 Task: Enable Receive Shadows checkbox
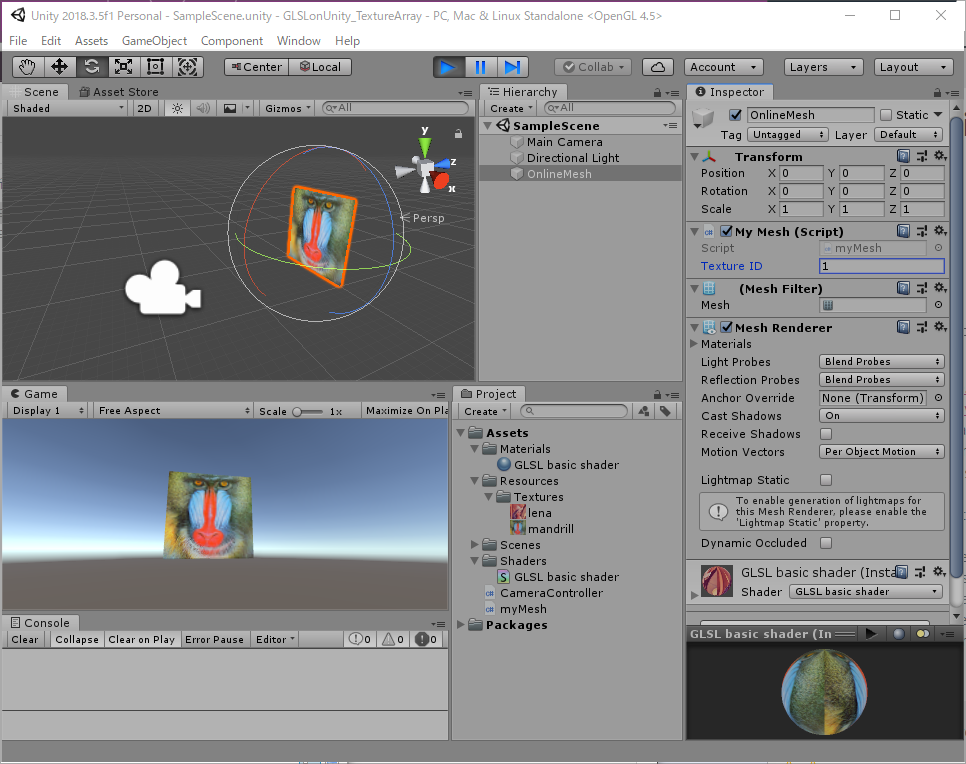click(x=826, y=434)
